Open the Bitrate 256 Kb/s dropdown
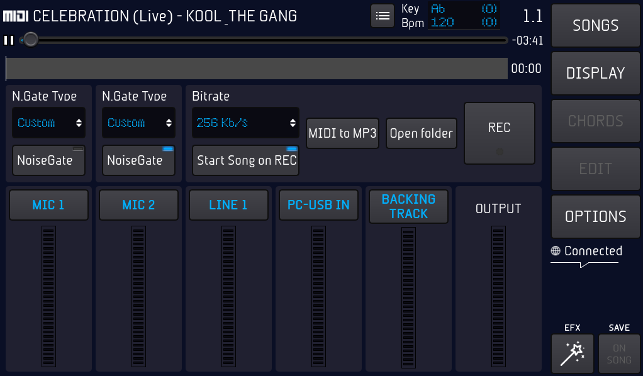The width and height of the screenshot is (644, 376). 246,122
